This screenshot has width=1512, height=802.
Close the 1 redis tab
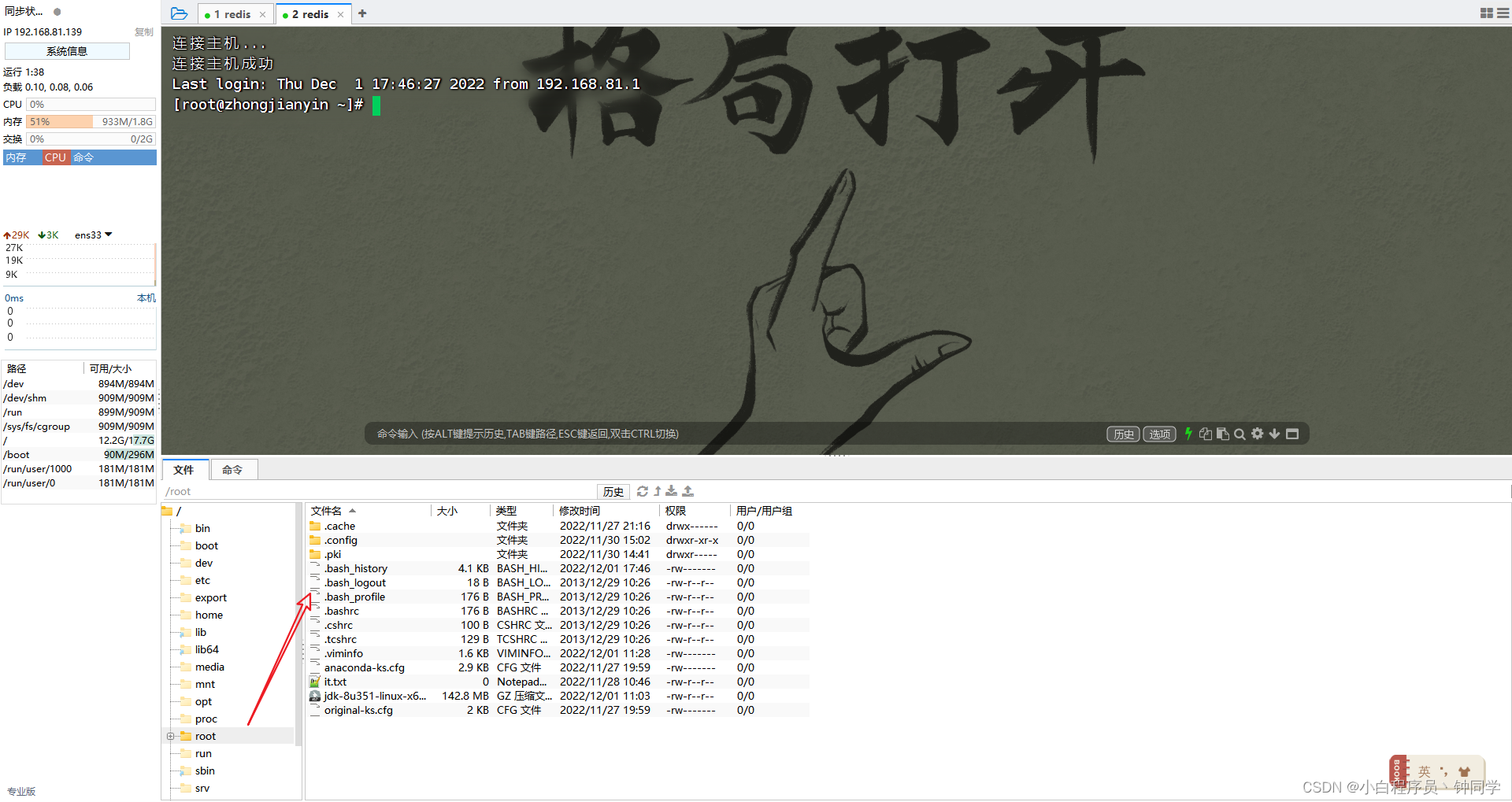tap(262, 14)
